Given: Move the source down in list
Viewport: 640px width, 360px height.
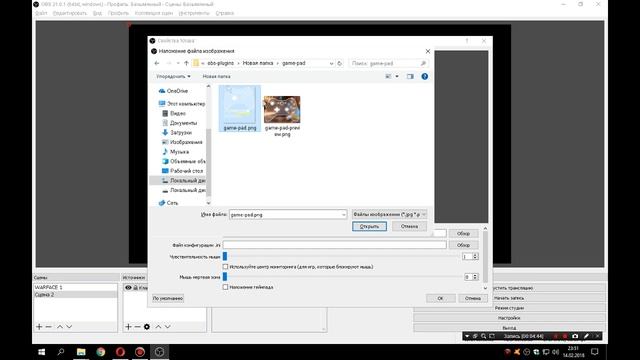Looking at the screenshot, I should tap(168, 327).
